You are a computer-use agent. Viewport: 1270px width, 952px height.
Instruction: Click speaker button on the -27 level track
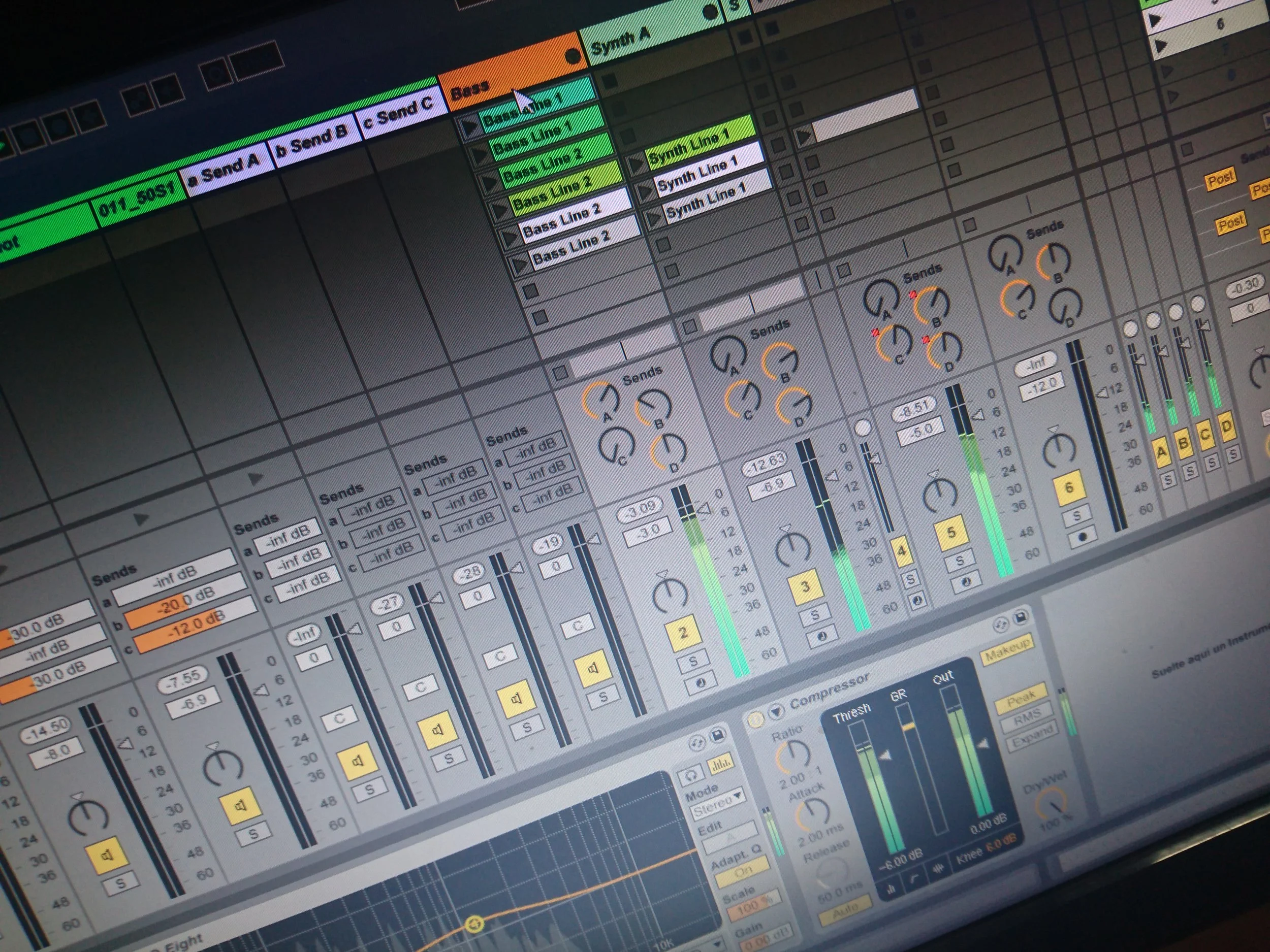pyautogui.click(x=437, y=730)
